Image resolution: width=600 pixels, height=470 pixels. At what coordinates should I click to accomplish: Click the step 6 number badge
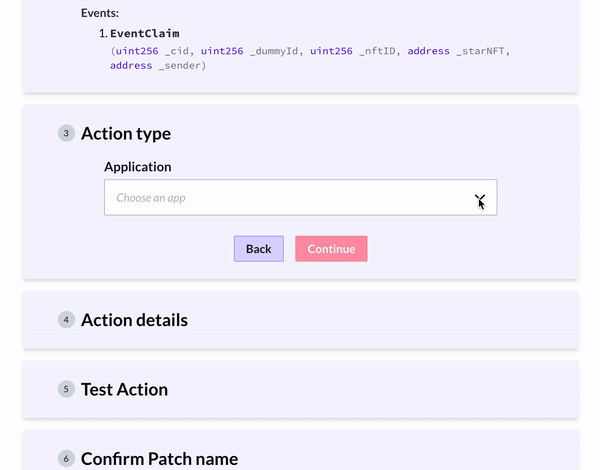coord(66,458)
